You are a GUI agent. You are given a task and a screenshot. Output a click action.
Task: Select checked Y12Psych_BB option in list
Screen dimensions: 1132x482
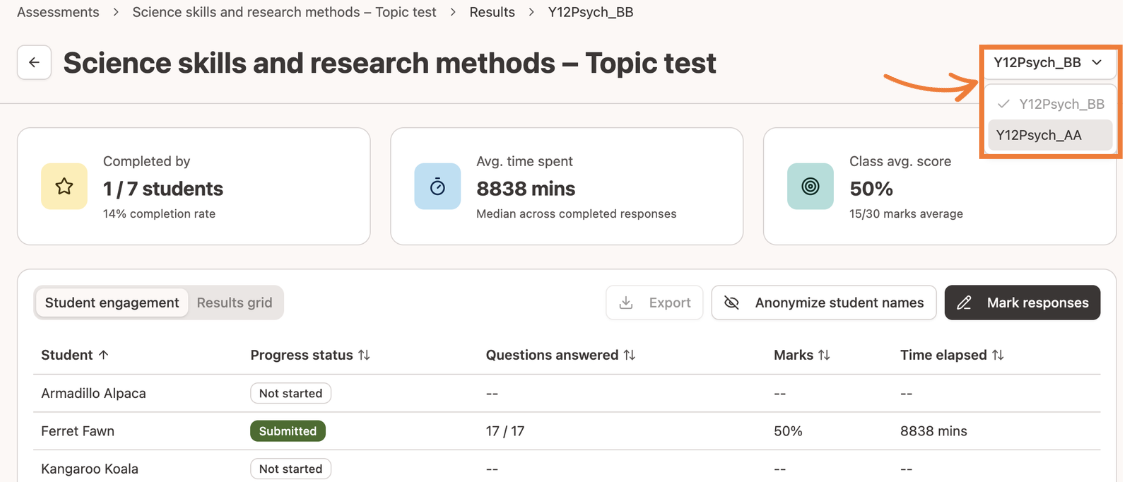(1050, 104)
